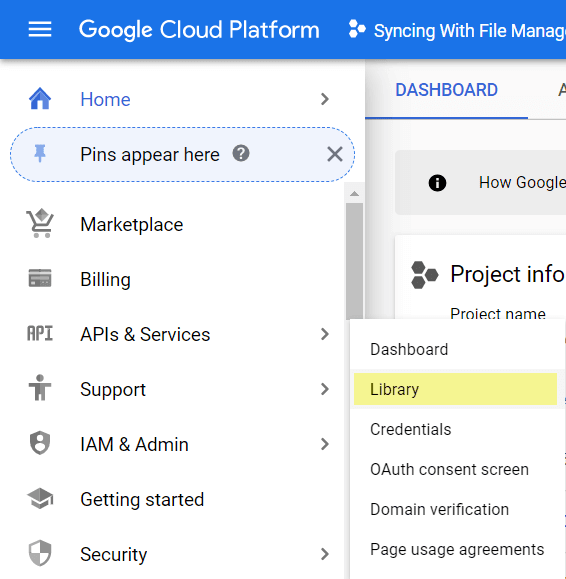Click the Marketplace cart icon
This screenshot has width=566, height=579.
[40, 223]
